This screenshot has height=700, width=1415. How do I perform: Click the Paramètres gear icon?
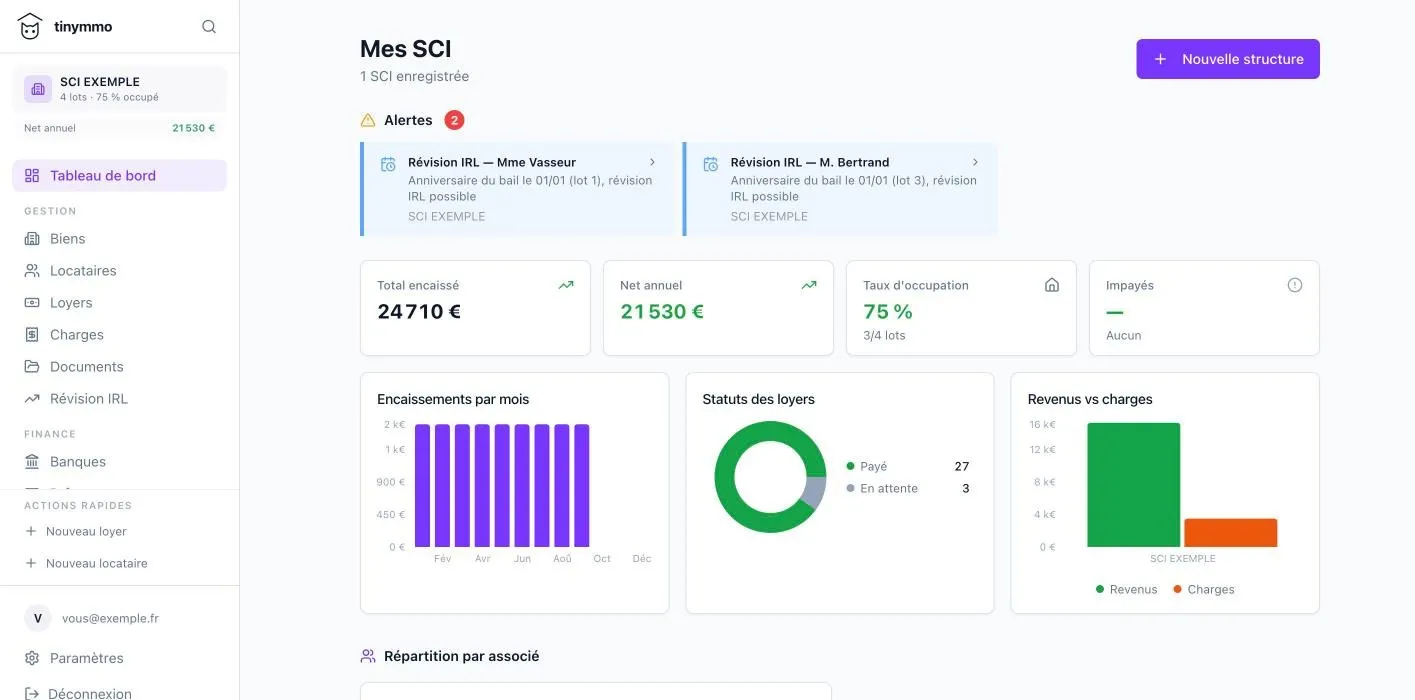coord(32,658)
